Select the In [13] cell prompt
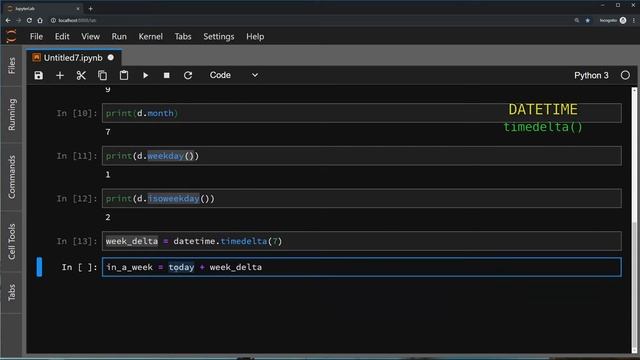 click(x=77, y=241)
